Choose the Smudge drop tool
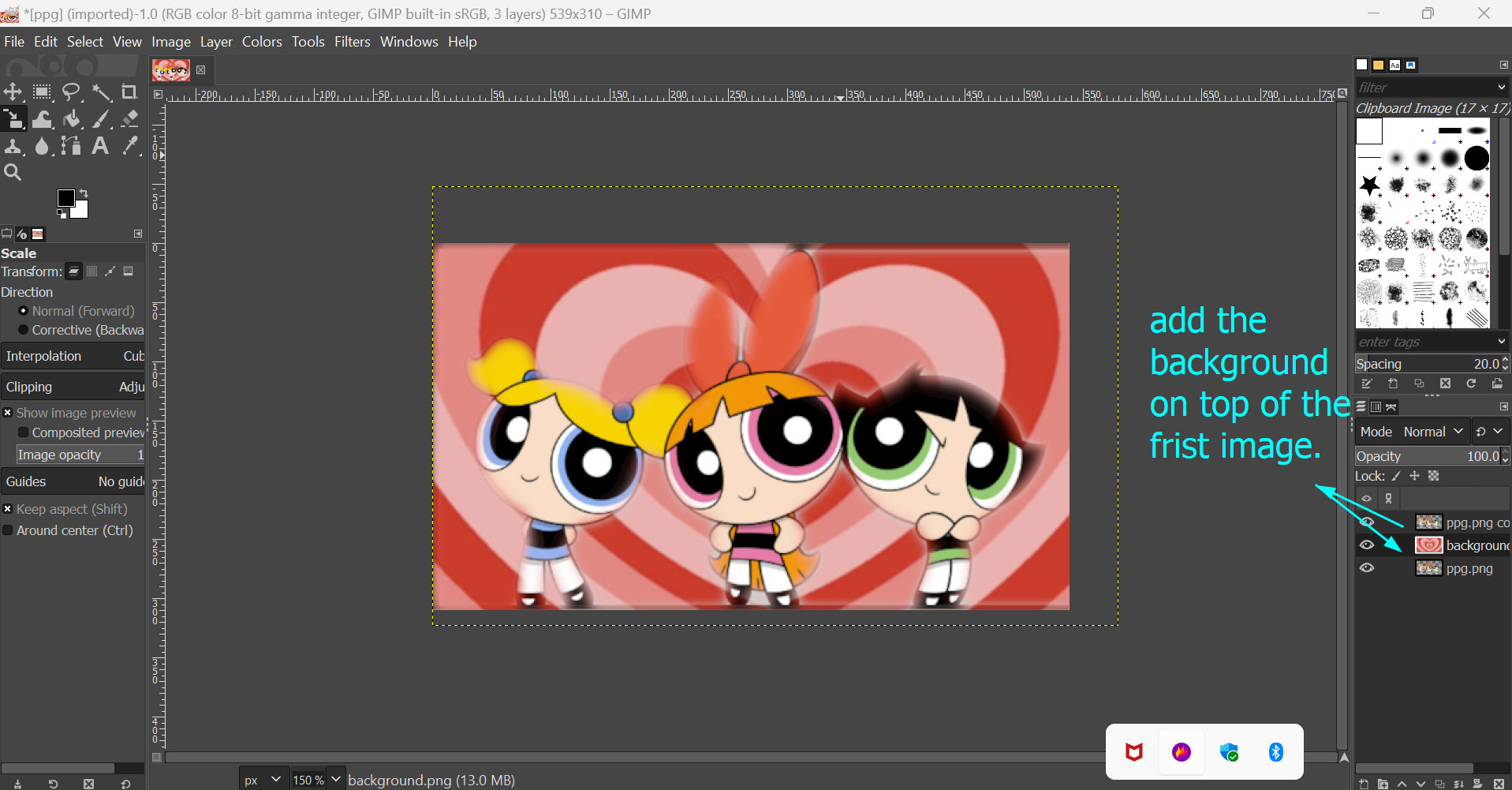This screenshot has width=1512, height=790. coord(43,146)
